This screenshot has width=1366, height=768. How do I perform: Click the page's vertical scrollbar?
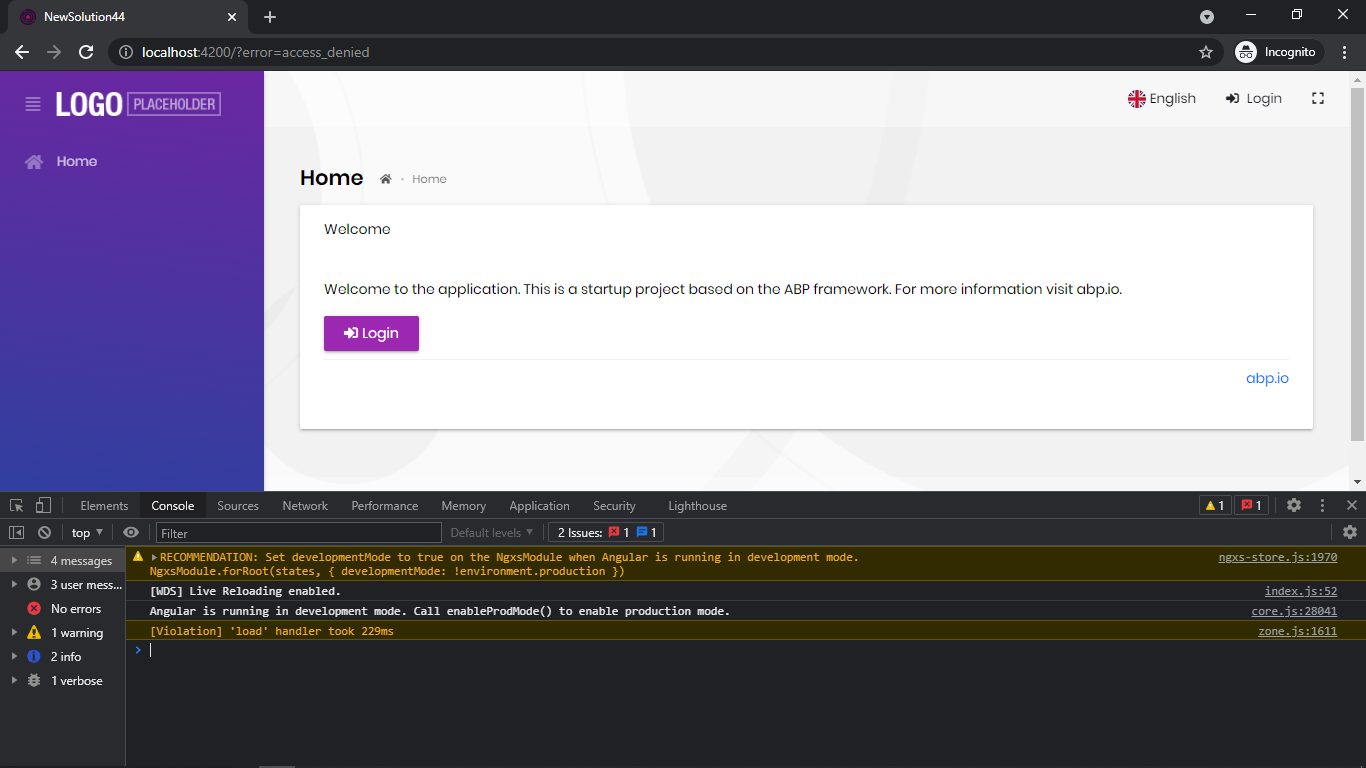[x=1357, y=260]
